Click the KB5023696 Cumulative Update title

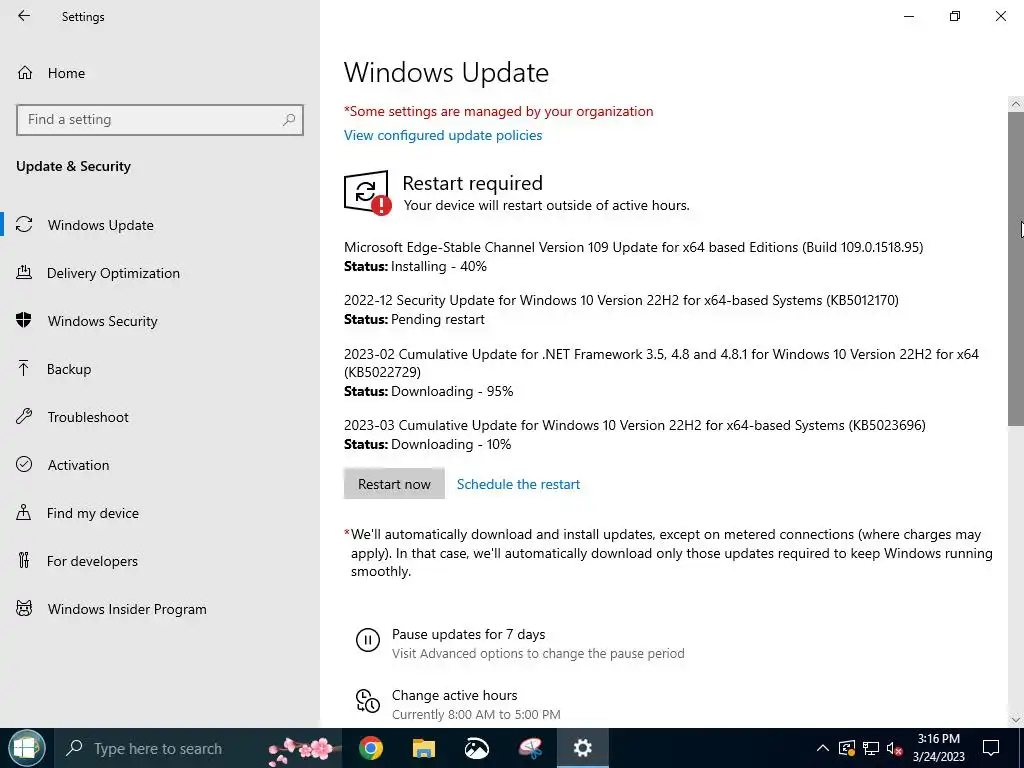pos(635,425)
